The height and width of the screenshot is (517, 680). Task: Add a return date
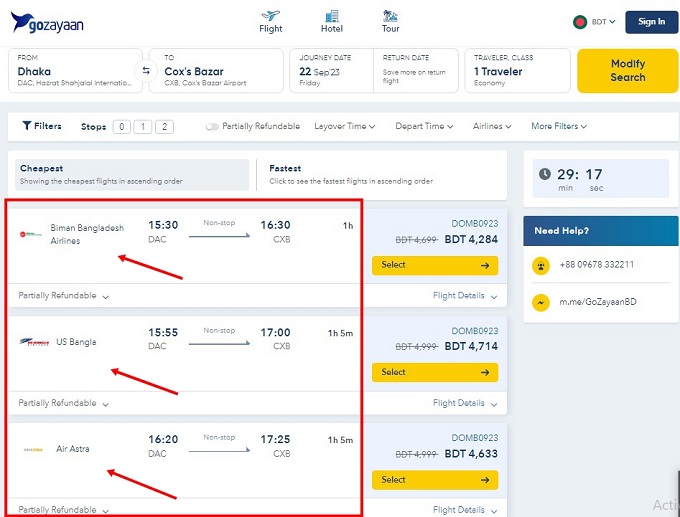pyautogui.click(x=415, y=70)
